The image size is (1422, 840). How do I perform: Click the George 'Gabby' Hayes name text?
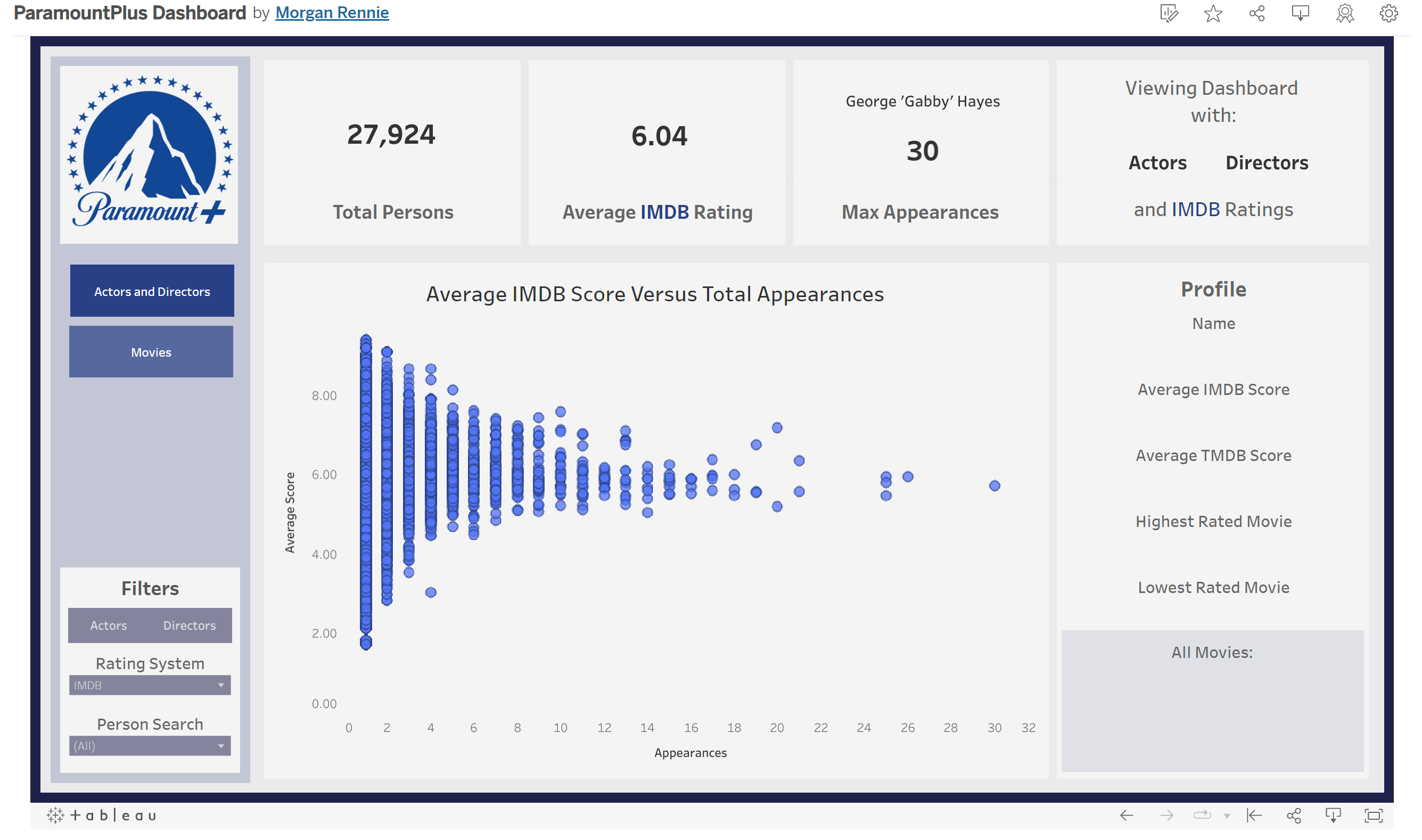[923, 101]
